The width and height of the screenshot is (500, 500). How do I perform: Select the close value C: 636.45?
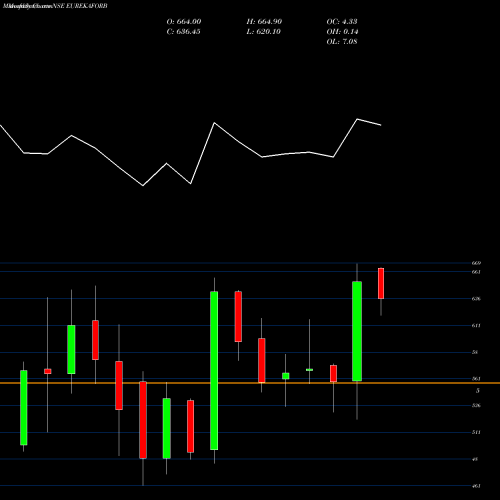click(x=183, y=32)
